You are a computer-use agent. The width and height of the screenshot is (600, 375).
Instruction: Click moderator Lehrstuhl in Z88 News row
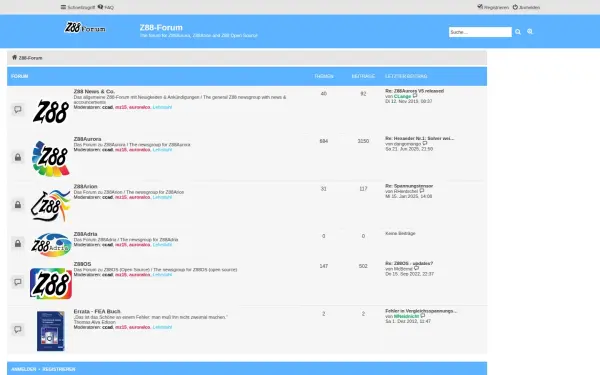coord(162,108)
